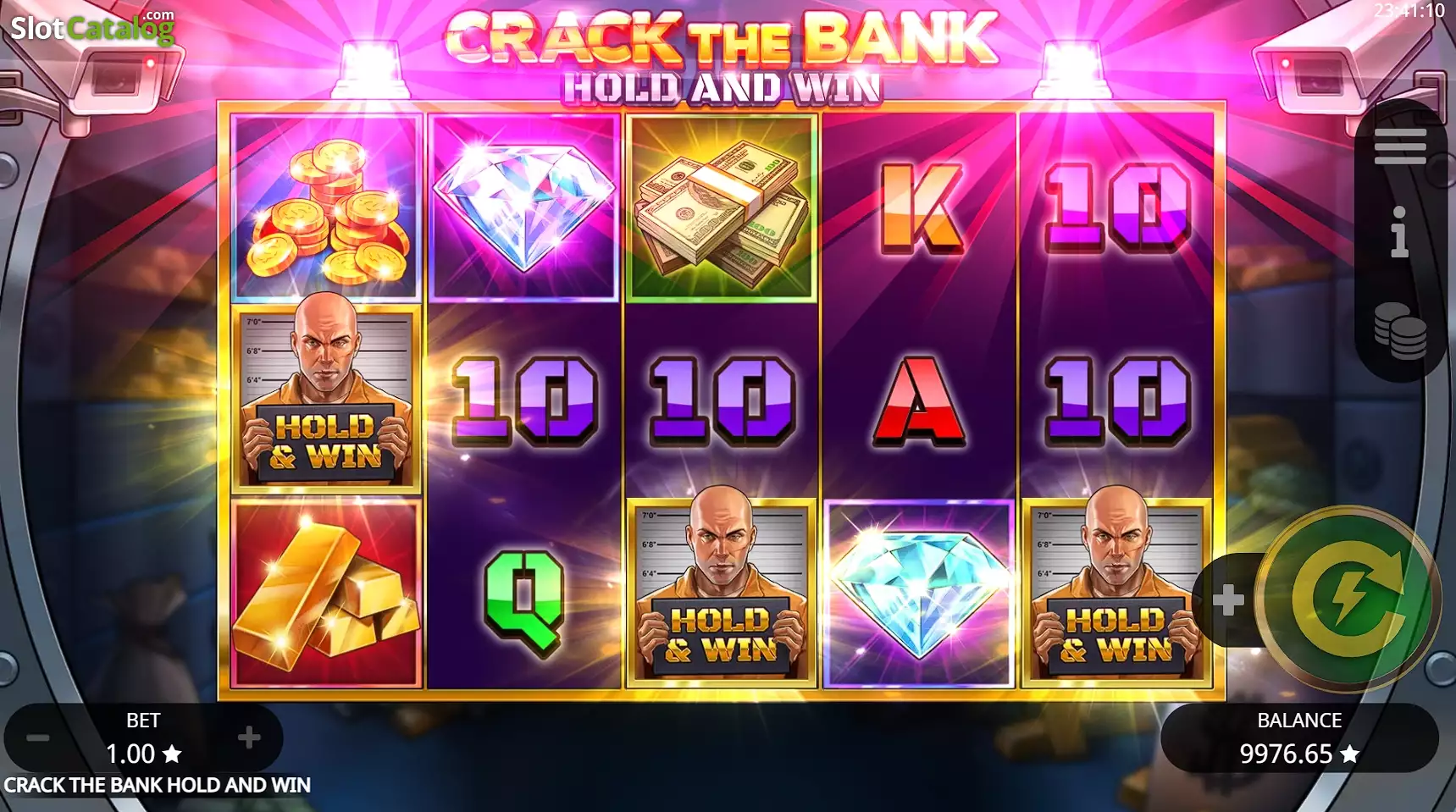Click the SlotCatalog.com logo
The width and height of the screenshot is (1456, 812).
click(92, 27)
